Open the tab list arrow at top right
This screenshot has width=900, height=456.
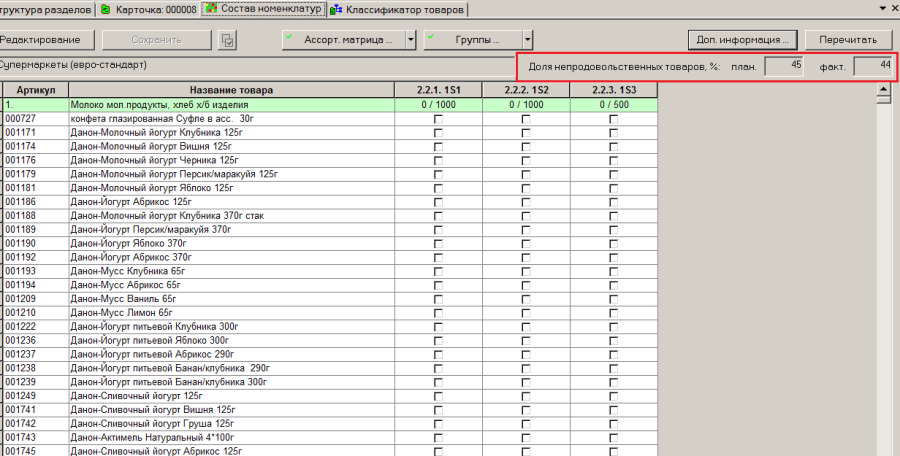click(x=882, y=8)
